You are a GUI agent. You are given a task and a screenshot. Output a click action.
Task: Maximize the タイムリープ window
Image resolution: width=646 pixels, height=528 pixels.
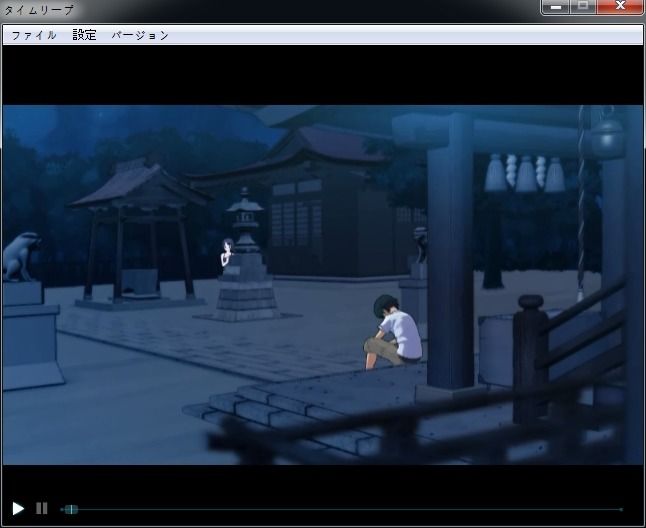click(583, 7)
